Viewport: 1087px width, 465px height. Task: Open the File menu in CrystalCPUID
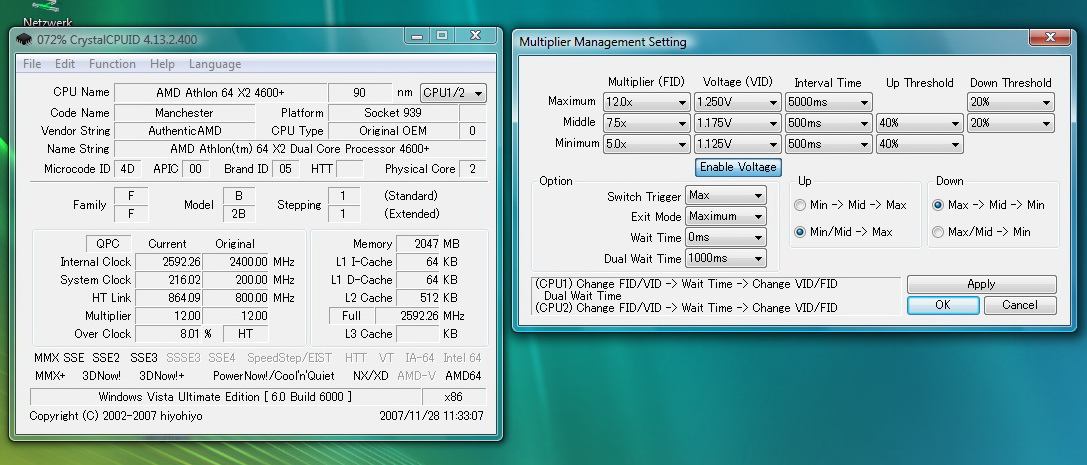32,64
